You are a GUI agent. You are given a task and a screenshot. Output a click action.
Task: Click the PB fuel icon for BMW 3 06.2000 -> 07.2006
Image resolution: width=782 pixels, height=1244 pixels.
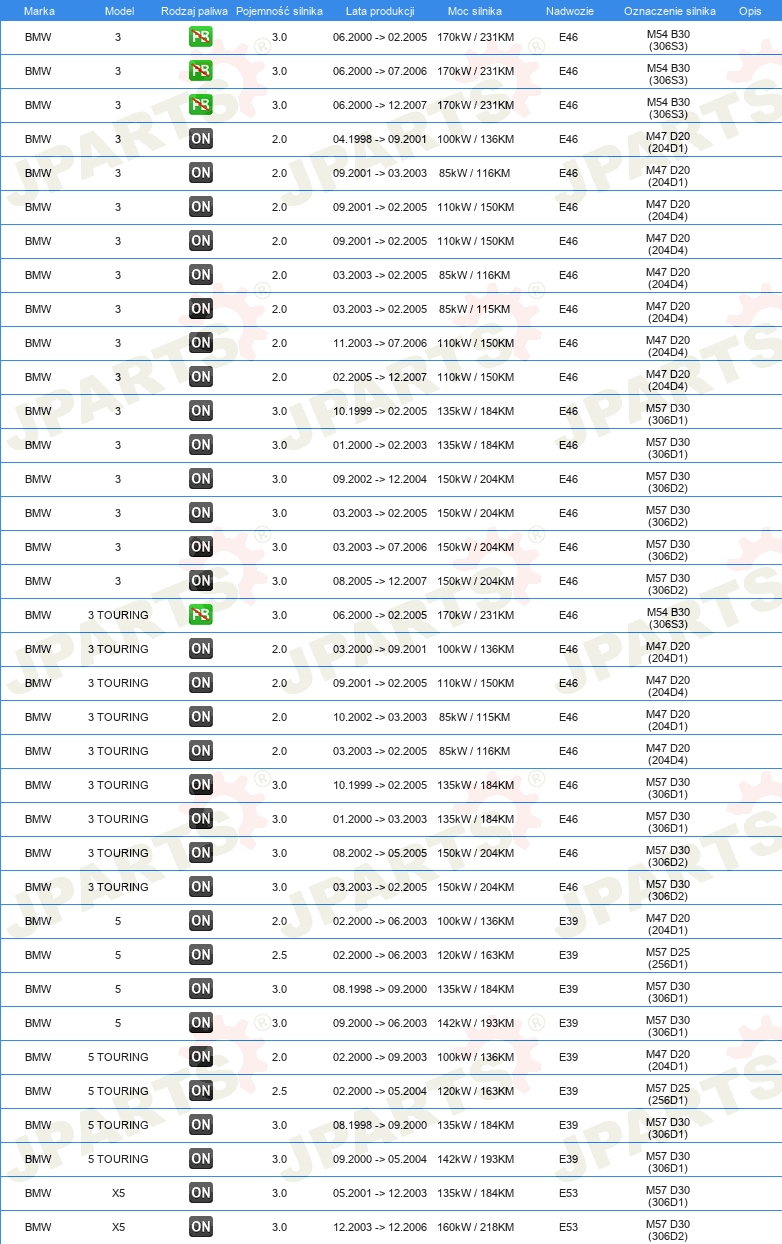[201, 71]
